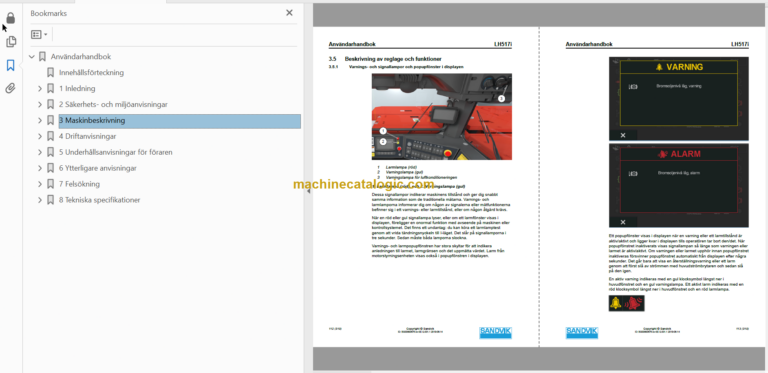Click the Bookmarks panel title
Screen dimensions: 768x373
tap(48, 13)
